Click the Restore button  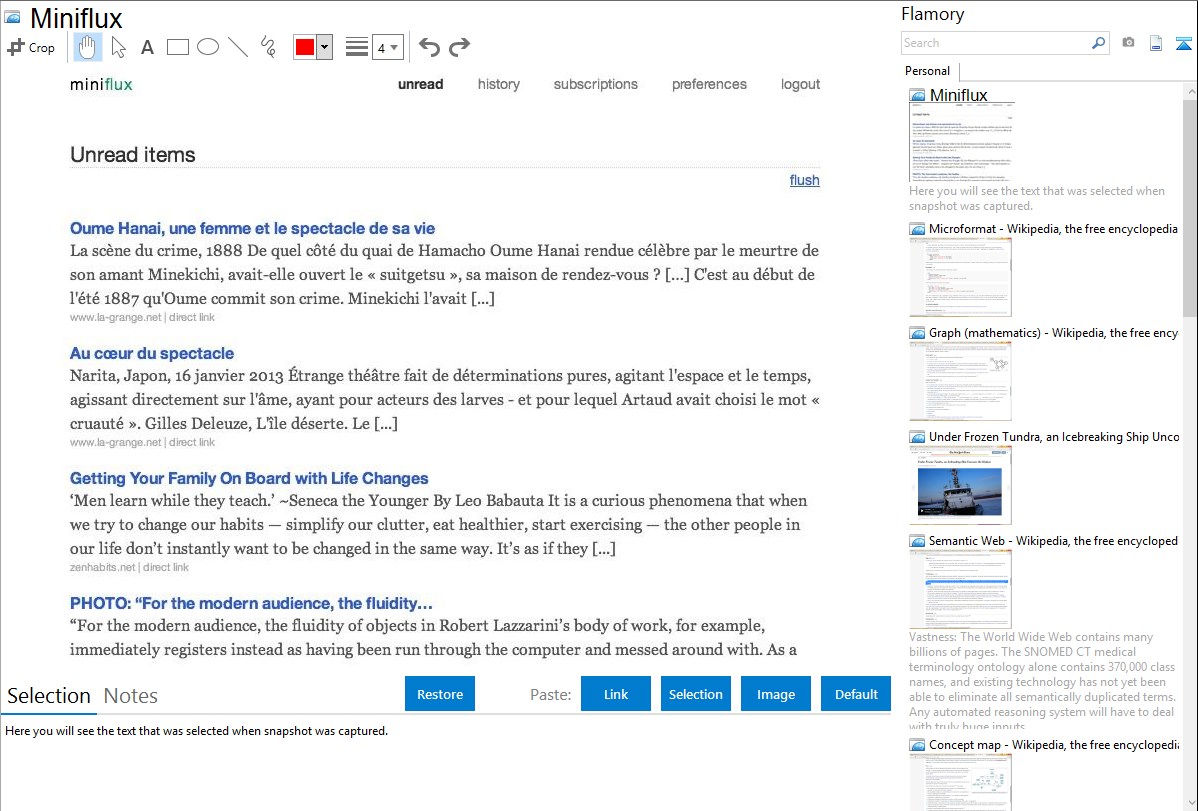440,694
